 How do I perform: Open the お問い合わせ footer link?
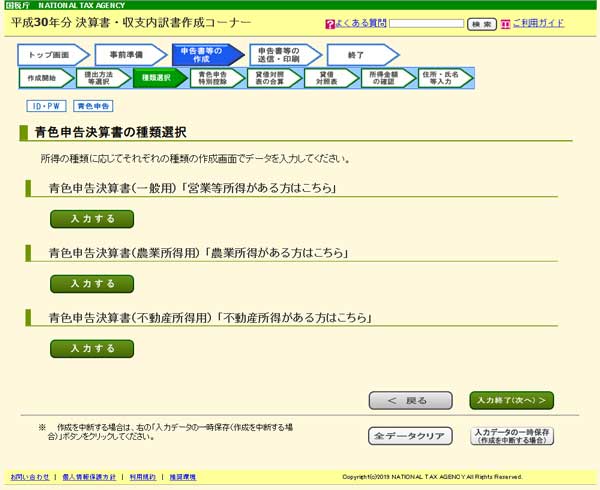(28, 476)
